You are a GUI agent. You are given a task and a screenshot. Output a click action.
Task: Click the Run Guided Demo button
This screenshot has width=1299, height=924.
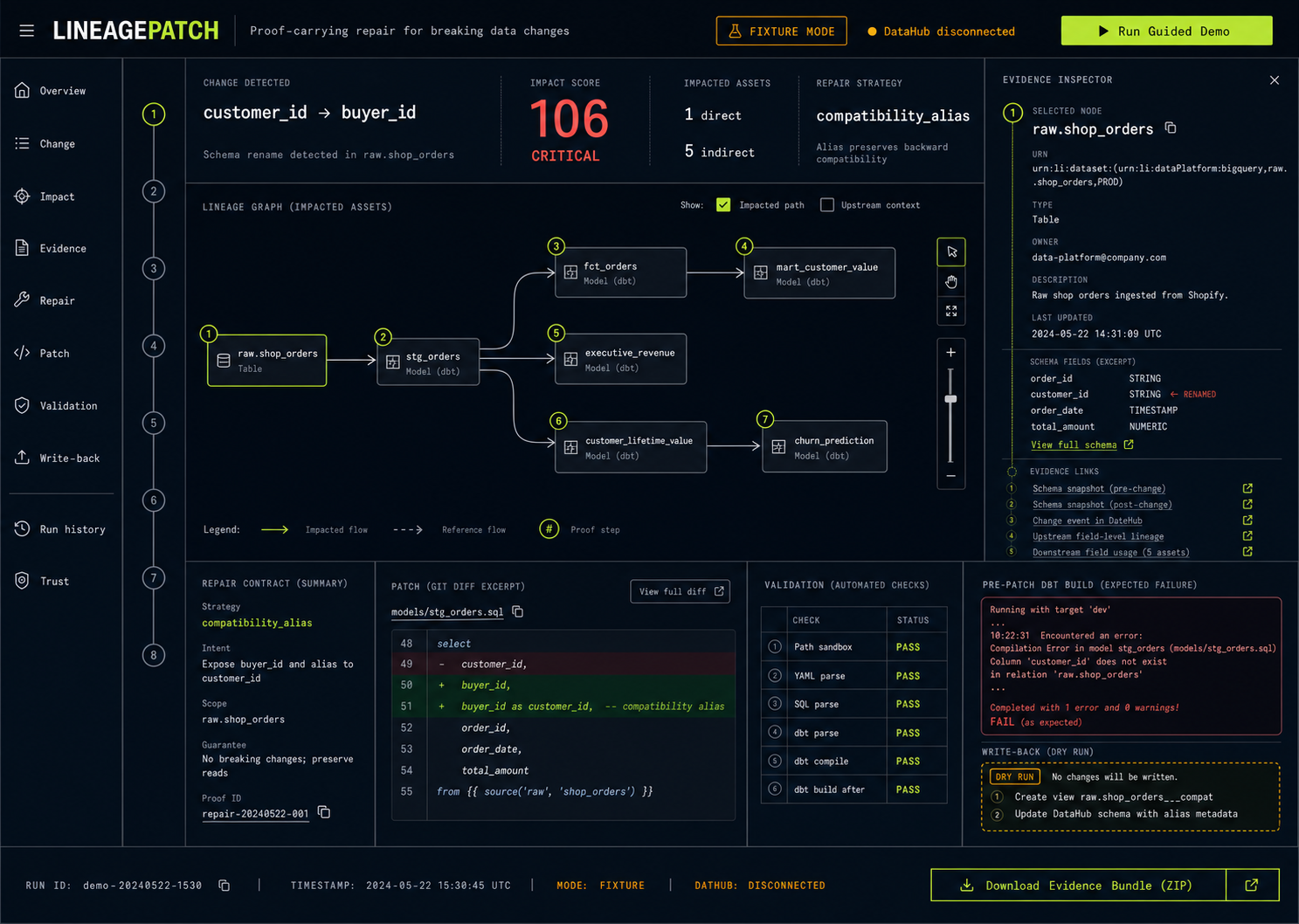click(1166, 31)
